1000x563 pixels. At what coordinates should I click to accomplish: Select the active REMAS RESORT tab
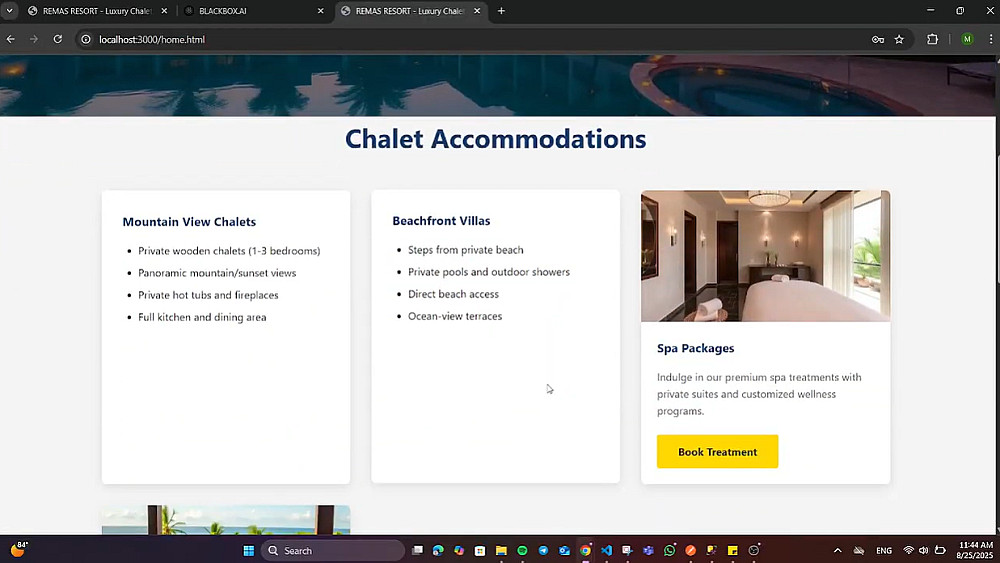(409, 11)
